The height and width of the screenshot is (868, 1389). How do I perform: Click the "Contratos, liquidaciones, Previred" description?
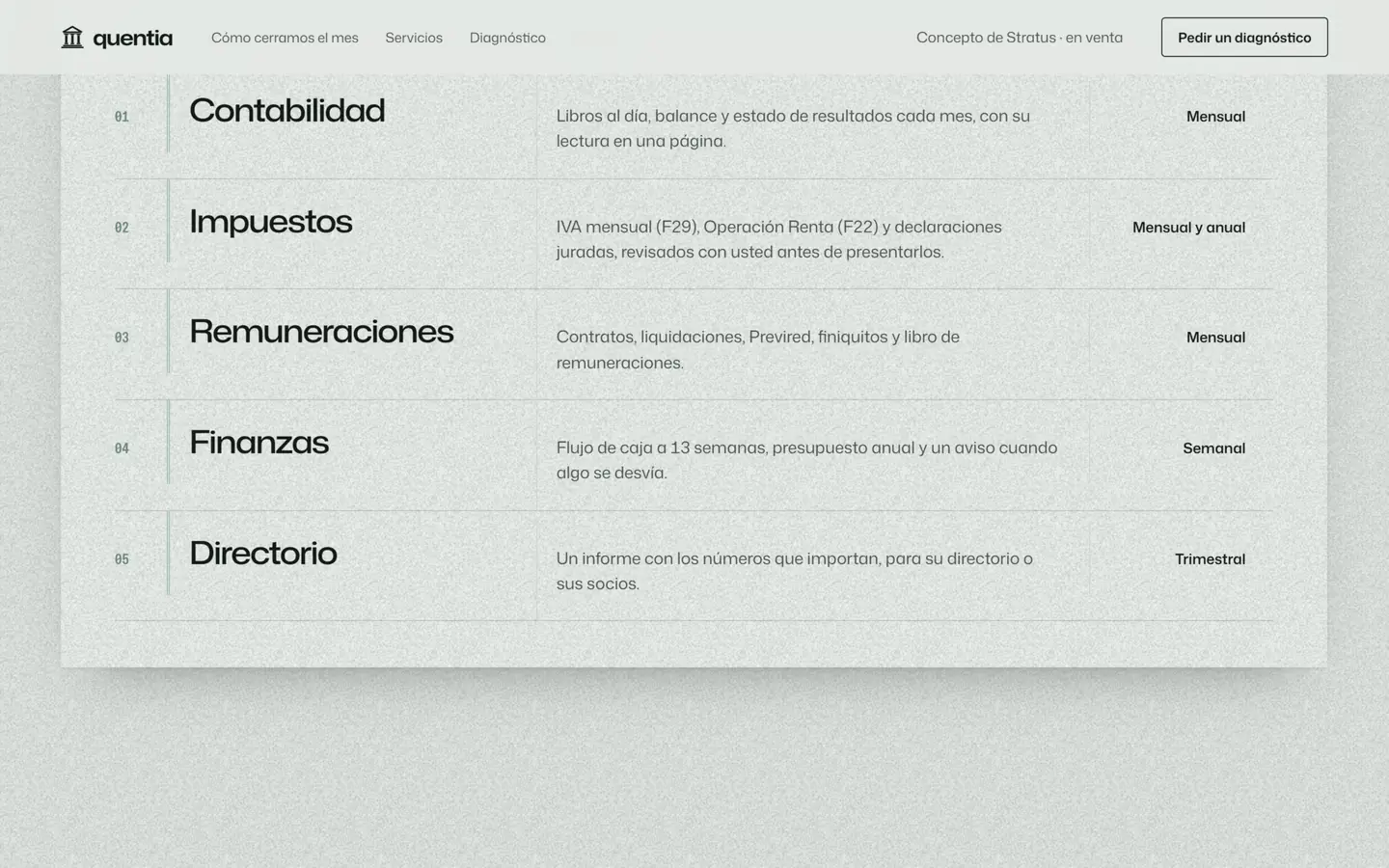click(758, 350)
